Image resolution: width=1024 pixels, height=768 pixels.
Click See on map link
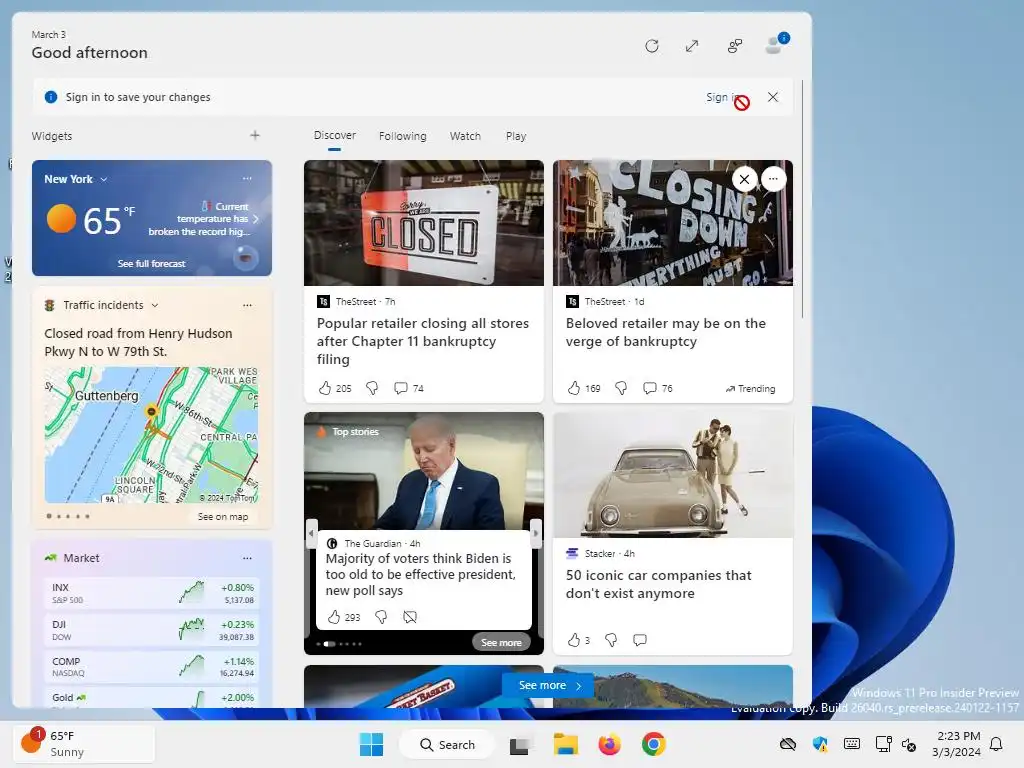coord(223,517)
